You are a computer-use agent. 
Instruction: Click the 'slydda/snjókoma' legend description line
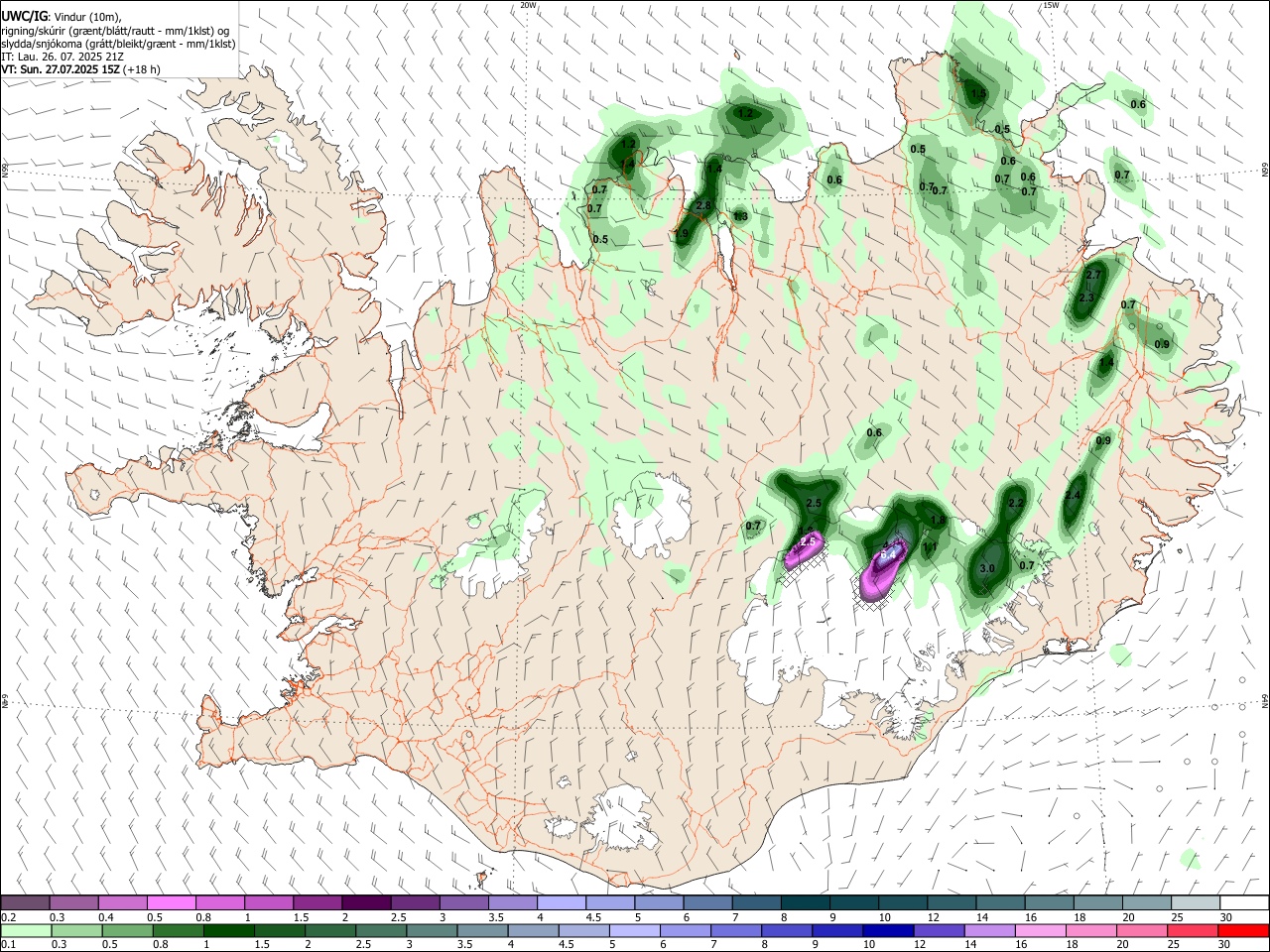click(x=118, y=44)
